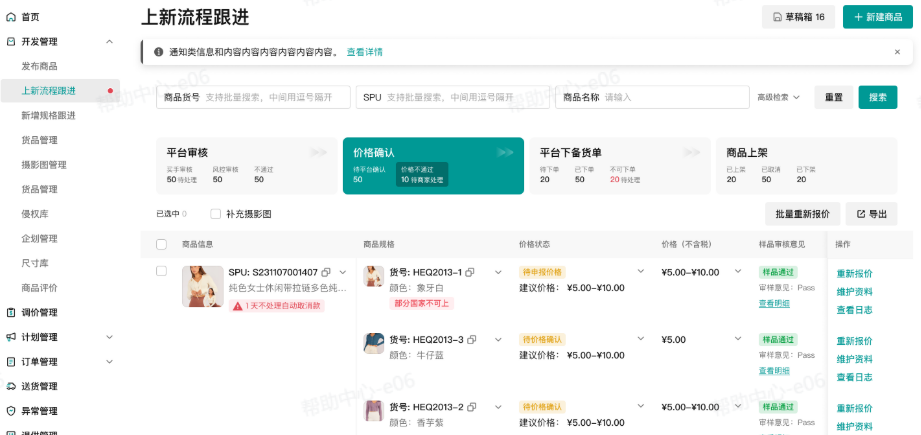
Task: Click the SPU search input field
Action: [x=452, y=97]
